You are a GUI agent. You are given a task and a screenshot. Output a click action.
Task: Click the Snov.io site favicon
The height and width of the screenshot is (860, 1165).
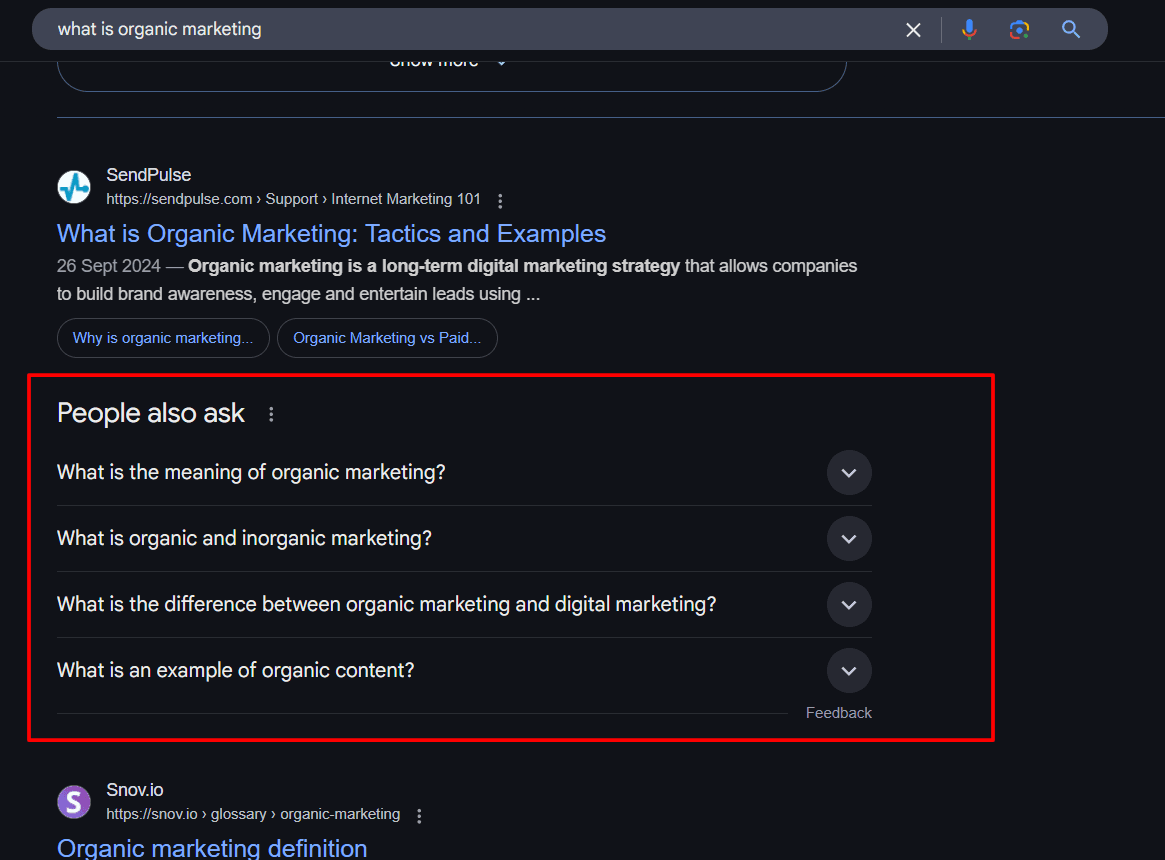[x=74, y=802]
